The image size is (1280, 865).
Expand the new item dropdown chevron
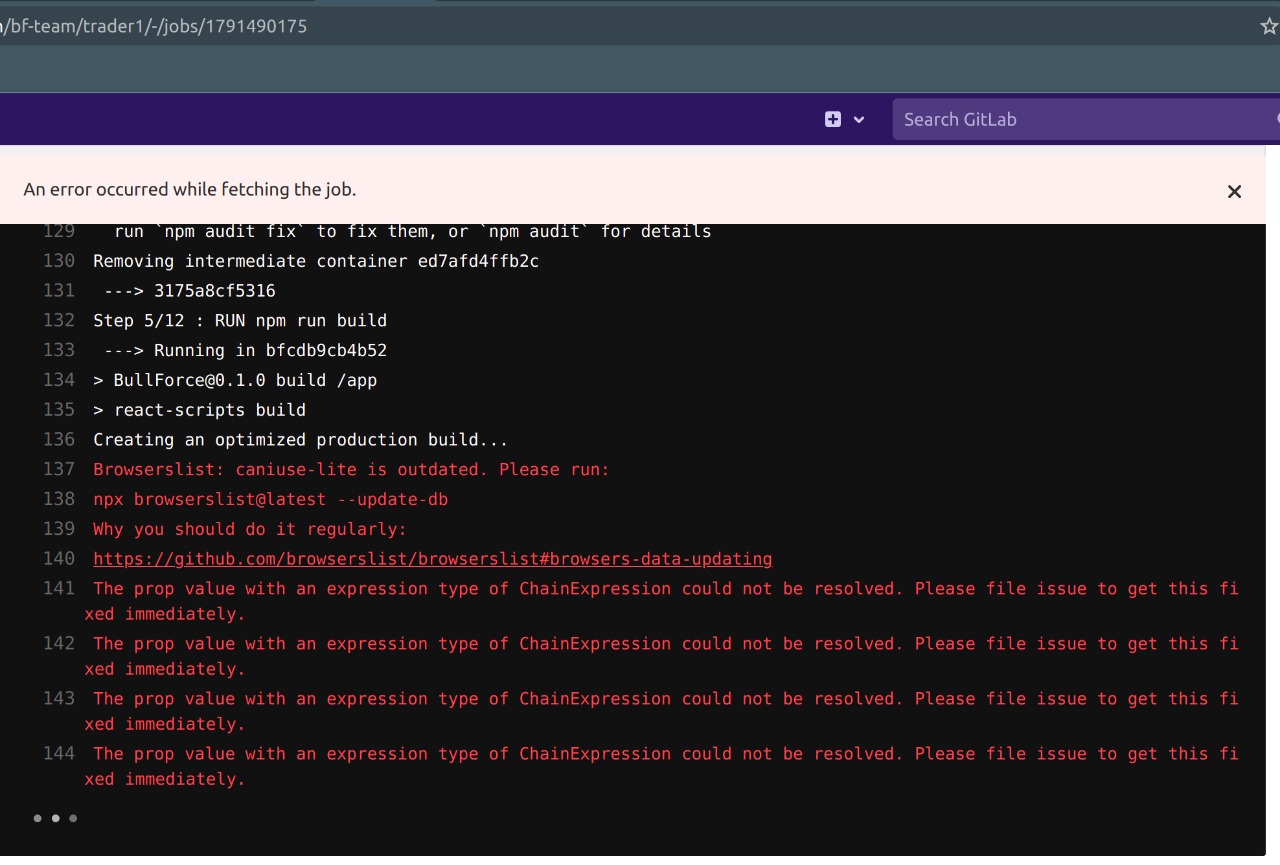(x=857, y=119)
